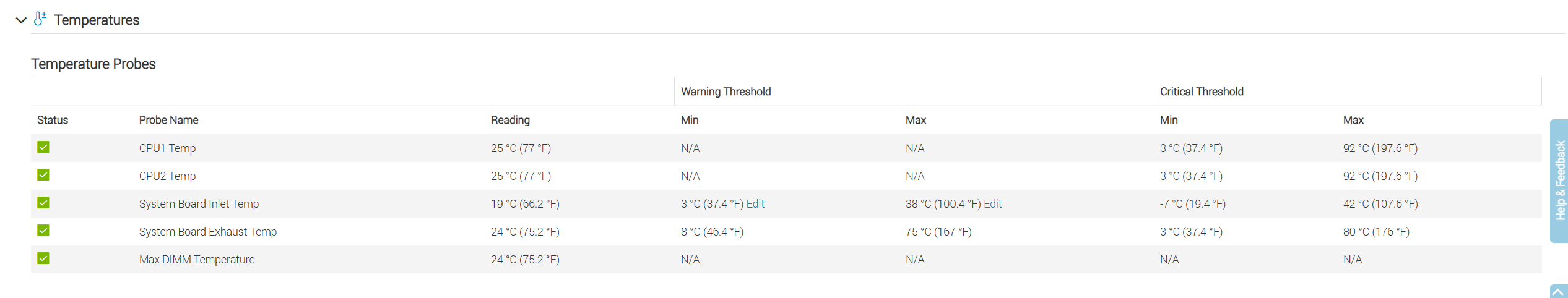This screenshot has height=298, width=1568.
Task: Select the System Board Exhaust Temp row name
Action: [x=208, y=232]
